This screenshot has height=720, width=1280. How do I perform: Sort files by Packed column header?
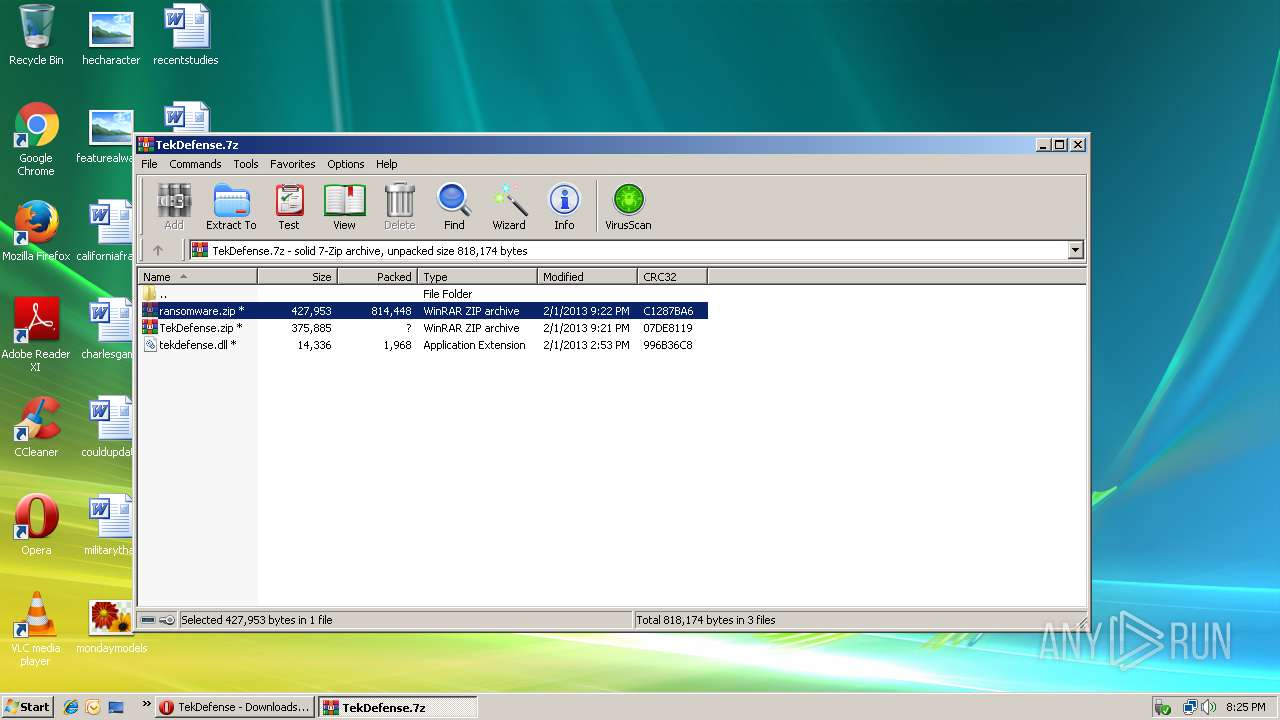point(377,277)
